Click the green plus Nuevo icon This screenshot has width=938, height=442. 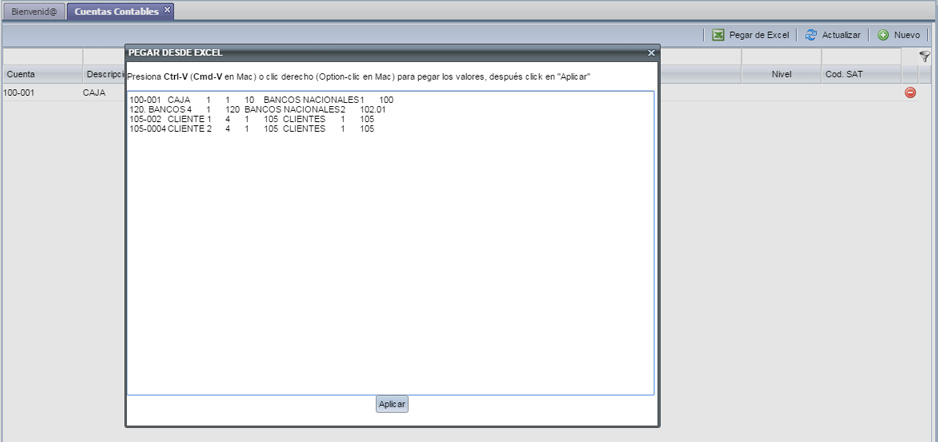pos(884,35)
